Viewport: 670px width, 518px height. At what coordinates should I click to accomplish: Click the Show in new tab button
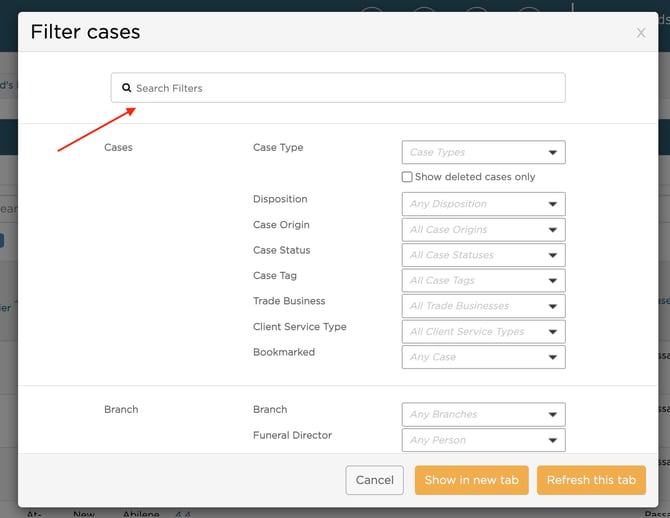471,480
